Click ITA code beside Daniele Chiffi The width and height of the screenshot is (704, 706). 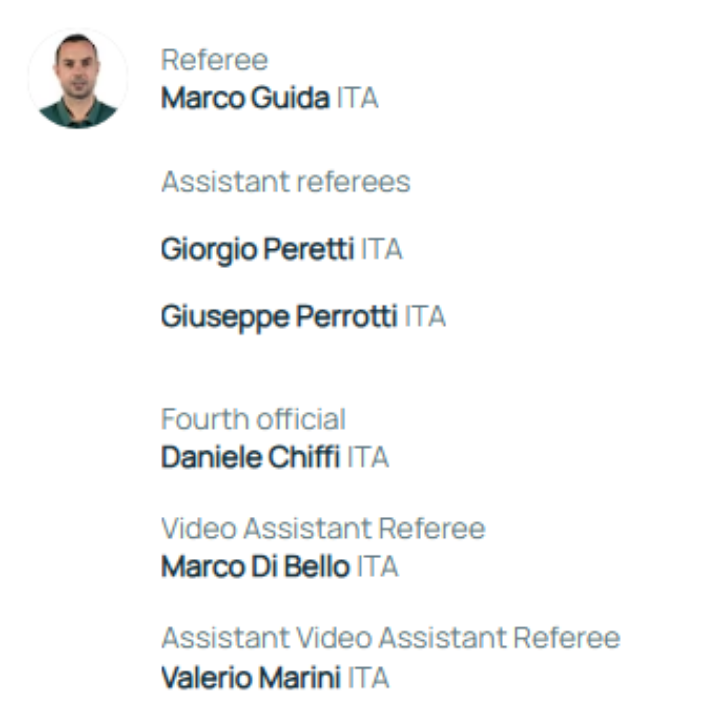point(367,458)
